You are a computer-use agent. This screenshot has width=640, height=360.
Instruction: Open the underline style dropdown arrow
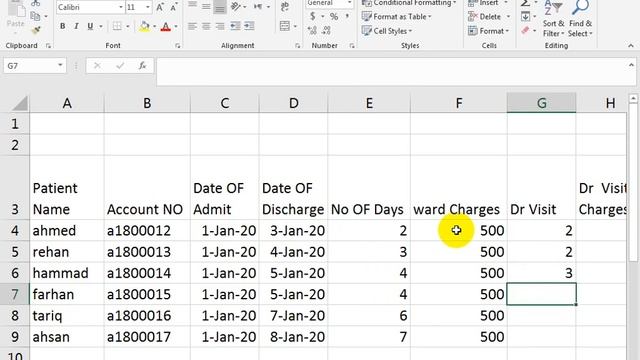[x=100, y=27]
